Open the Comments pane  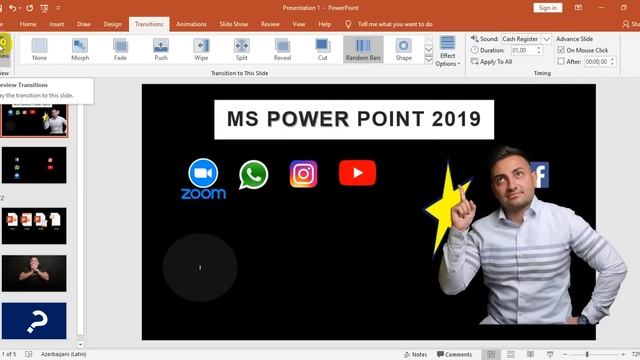pyautogui.click(x=454, y=354)
